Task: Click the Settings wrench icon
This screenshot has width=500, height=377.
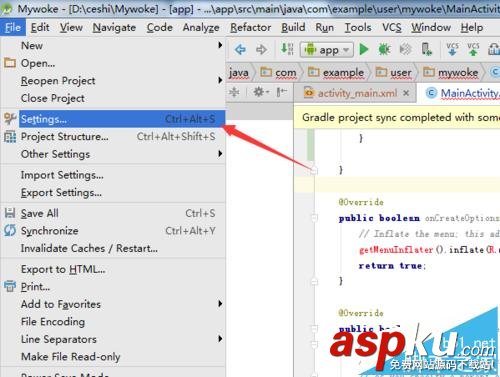Action: [10, 119]
